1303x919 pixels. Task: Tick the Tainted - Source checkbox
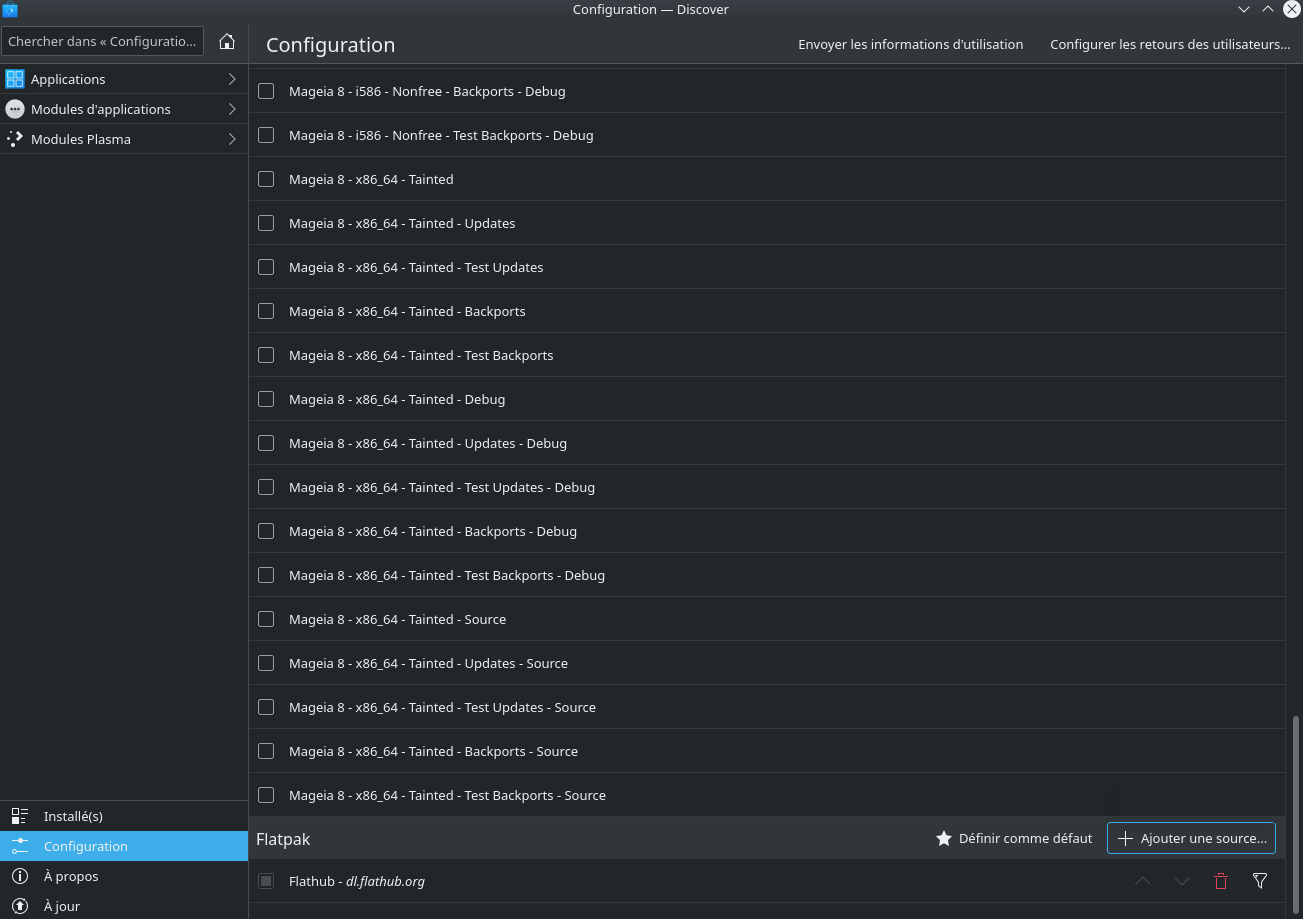pyautogui.click(x=266, y=619)
